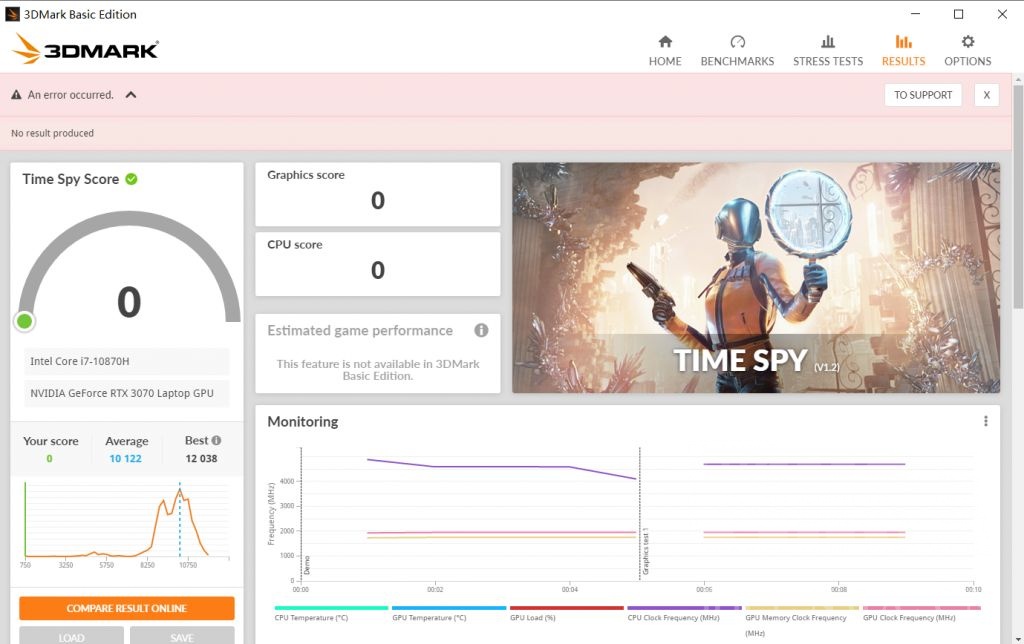Click the green dot on score gauge
Screen dimensions: 1024x644
[x=25, y=321]
